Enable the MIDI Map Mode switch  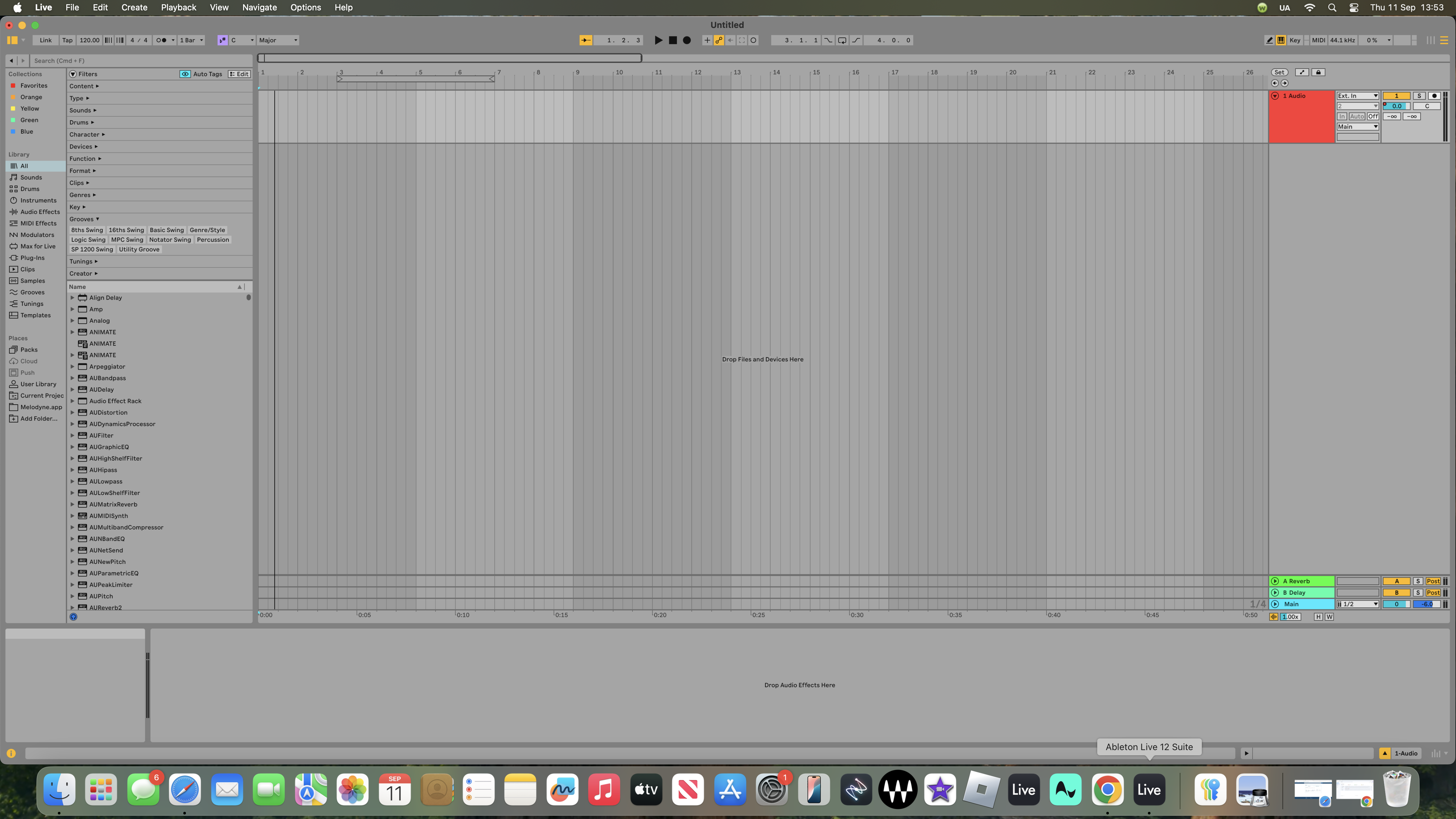(1318, 40)
